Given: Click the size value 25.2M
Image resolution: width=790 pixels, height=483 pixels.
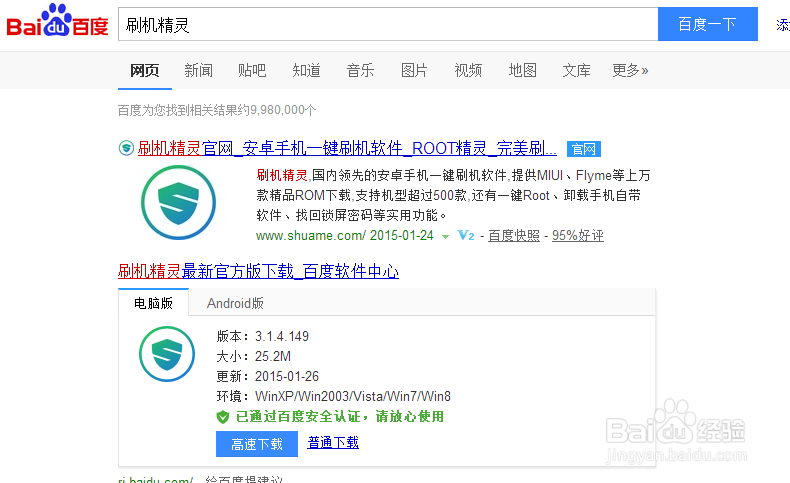Looking at the screenshot, I should point(273,357).
